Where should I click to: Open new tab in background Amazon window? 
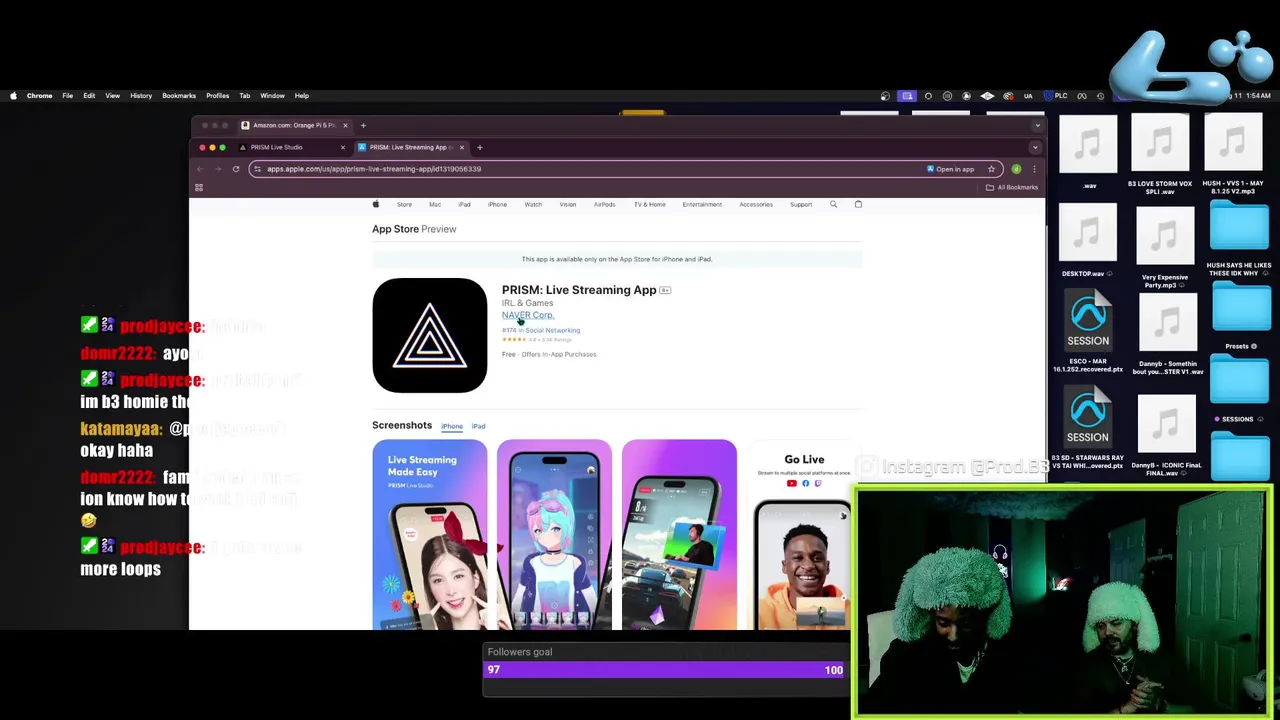coord(363,125)
